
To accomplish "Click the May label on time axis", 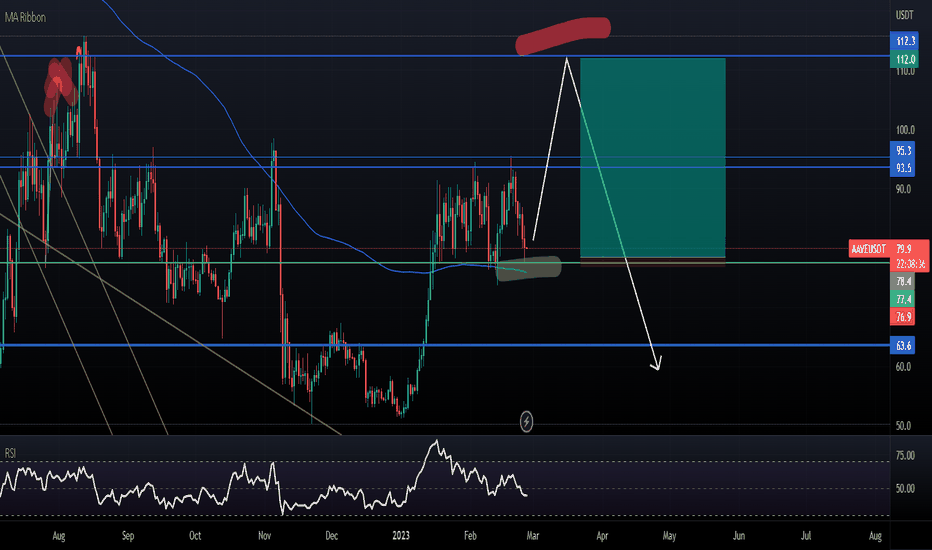I will pyautogui.click(x=669, y=536).
